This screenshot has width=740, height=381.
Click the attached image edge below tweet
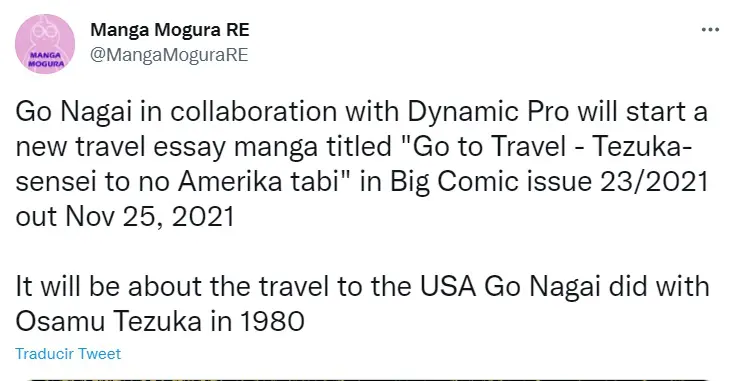368,379
